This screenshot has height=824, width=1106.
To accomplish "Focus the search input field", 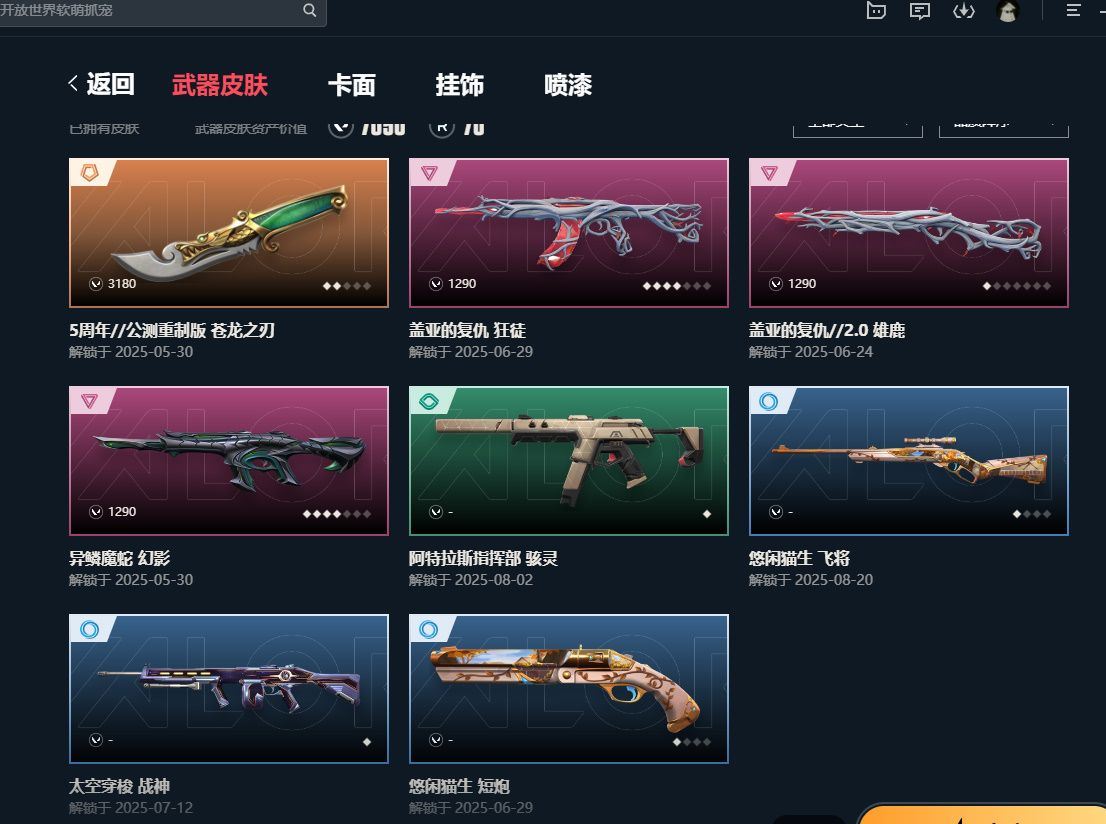I will [x=150, y=11].
